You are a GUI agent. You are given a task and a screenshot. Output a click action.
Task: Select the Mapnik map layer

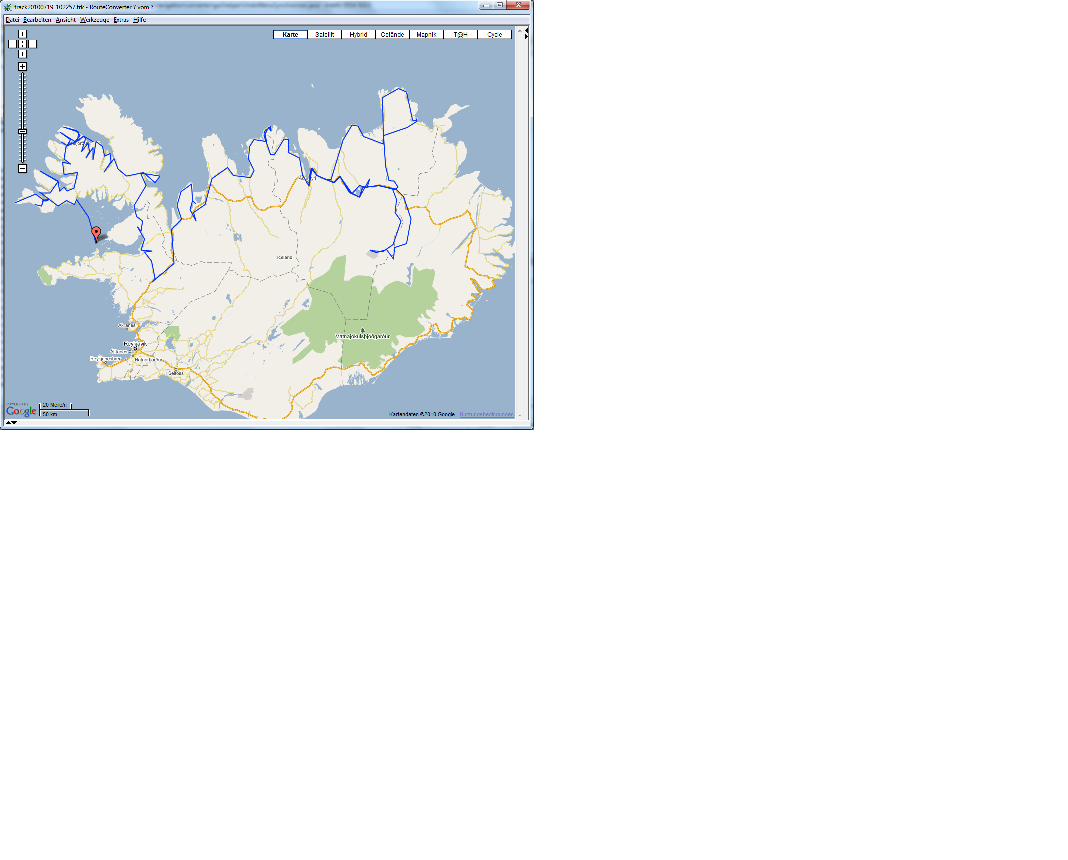coord(426,35)
